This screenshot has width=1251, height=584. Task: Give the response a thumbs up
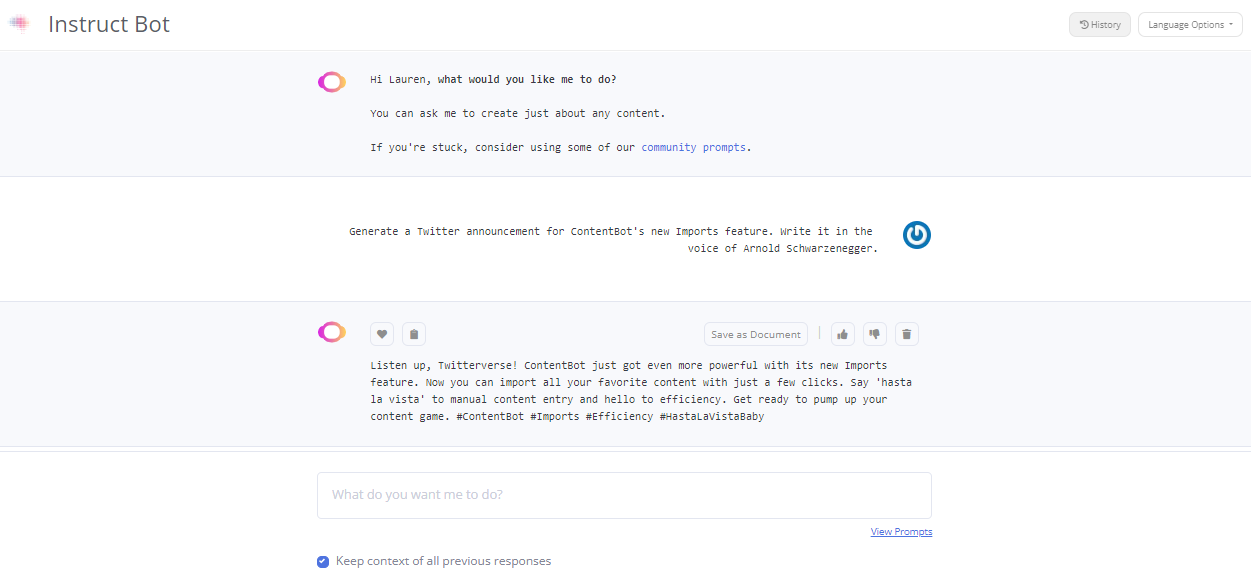[843, 334]
